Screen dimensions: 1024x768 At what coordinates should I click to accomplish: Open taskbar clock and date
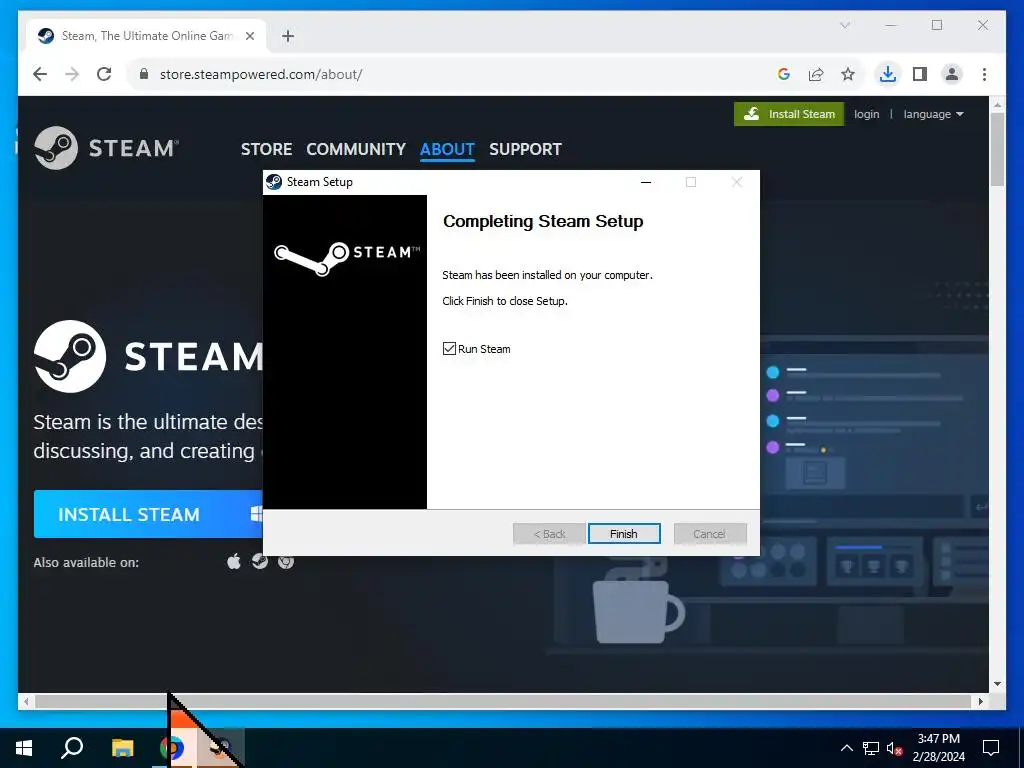pyautogui.click(x=938, y=748)
